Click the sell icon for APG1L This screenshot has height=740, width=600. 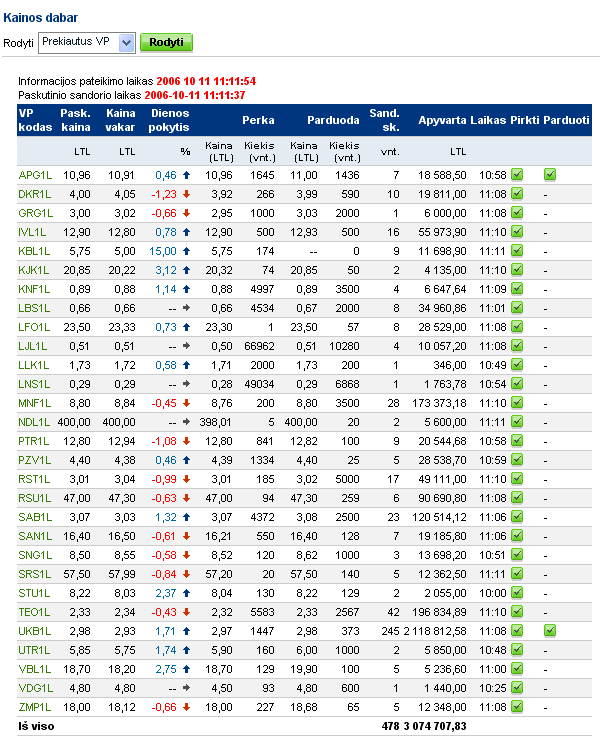[x=550, y=175]
